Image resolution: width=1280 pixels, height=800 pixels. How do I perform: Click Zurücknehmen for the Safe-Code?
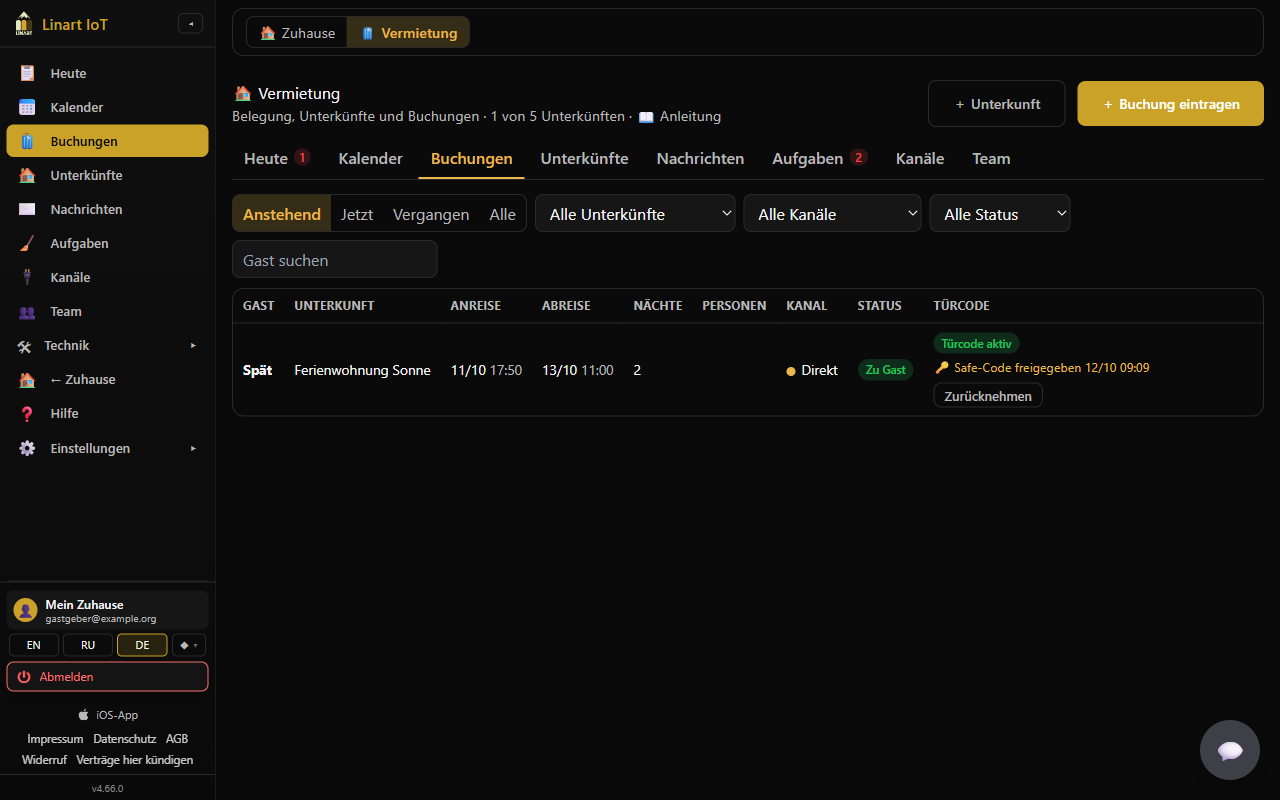point(988,396)
